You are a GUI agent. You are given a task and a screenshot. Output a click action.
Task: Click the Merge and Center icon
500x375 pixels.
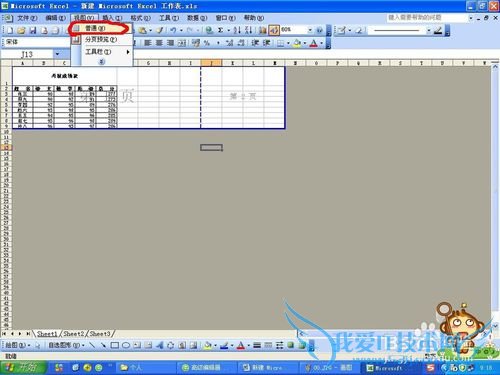point(182,43)
